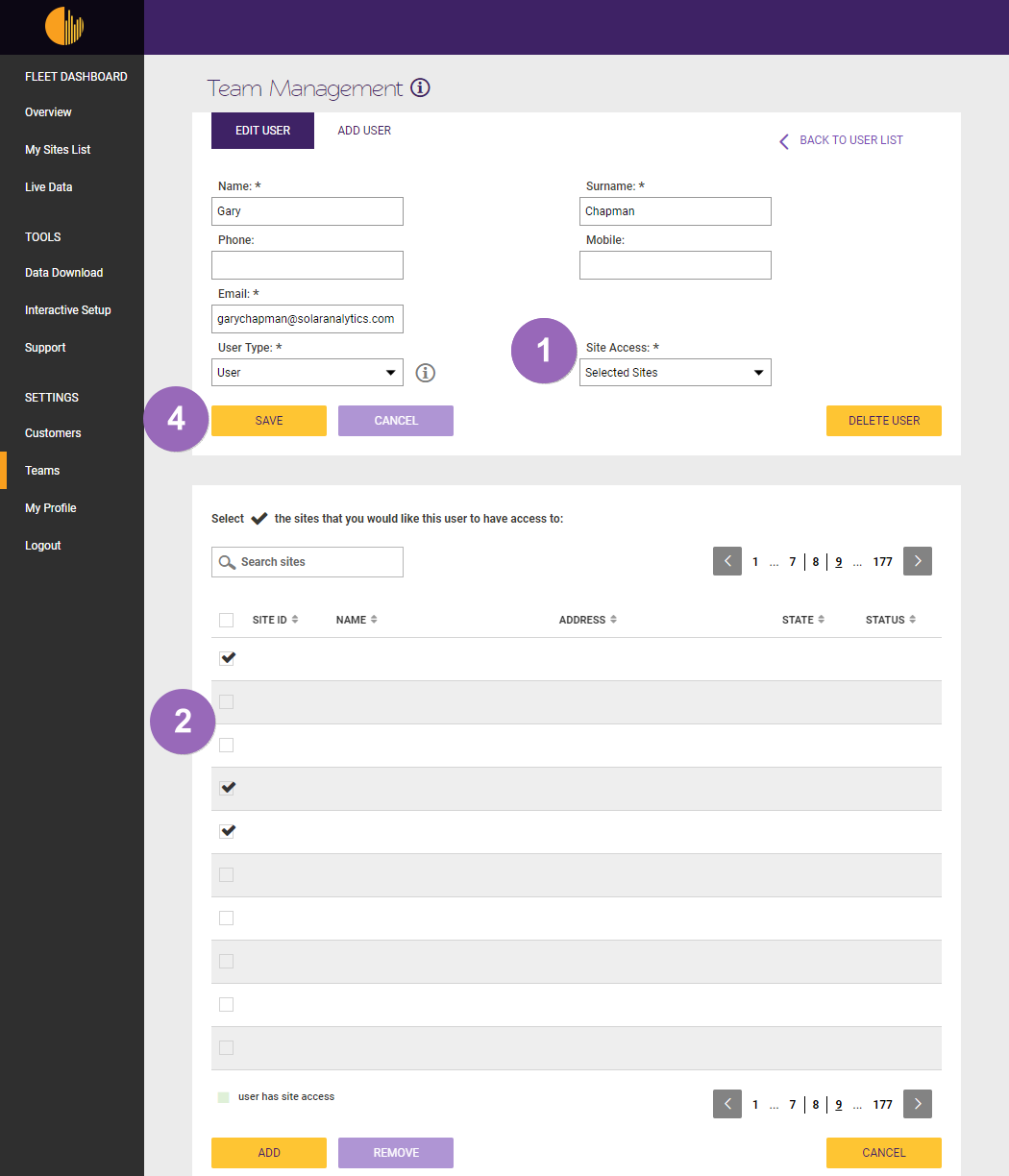Open Interactive Setup in sidebar
The image size is (1009, 1176).
tap(67, 310)
